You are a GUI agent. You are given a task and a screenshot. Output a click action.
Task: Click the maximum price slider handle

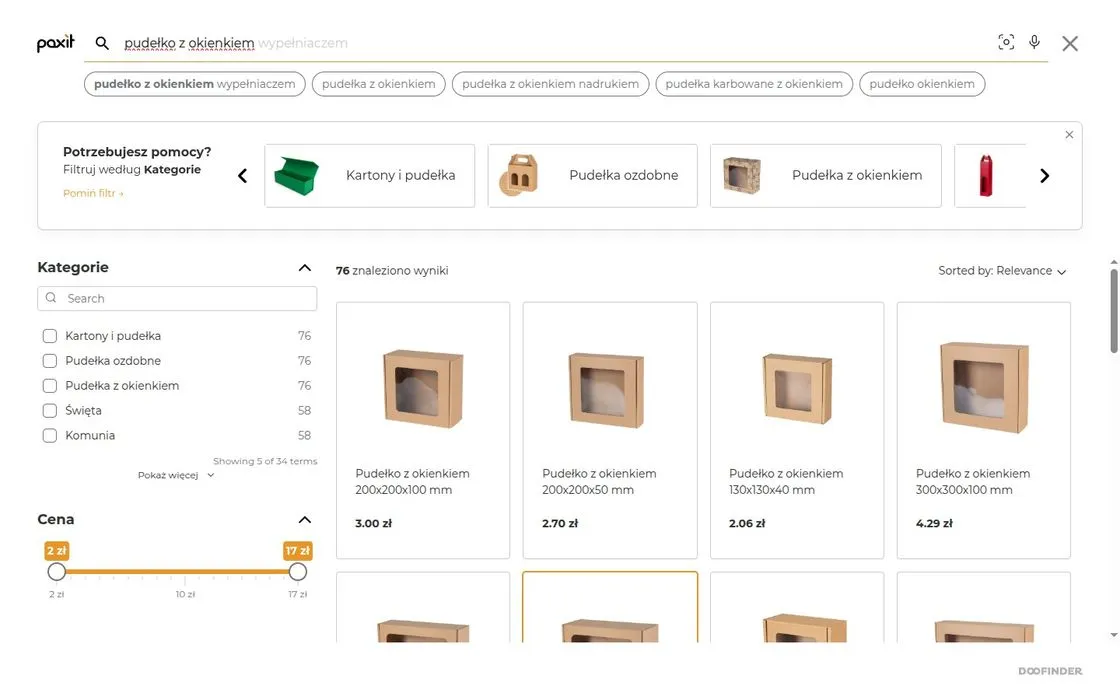(x=298, y=571)
